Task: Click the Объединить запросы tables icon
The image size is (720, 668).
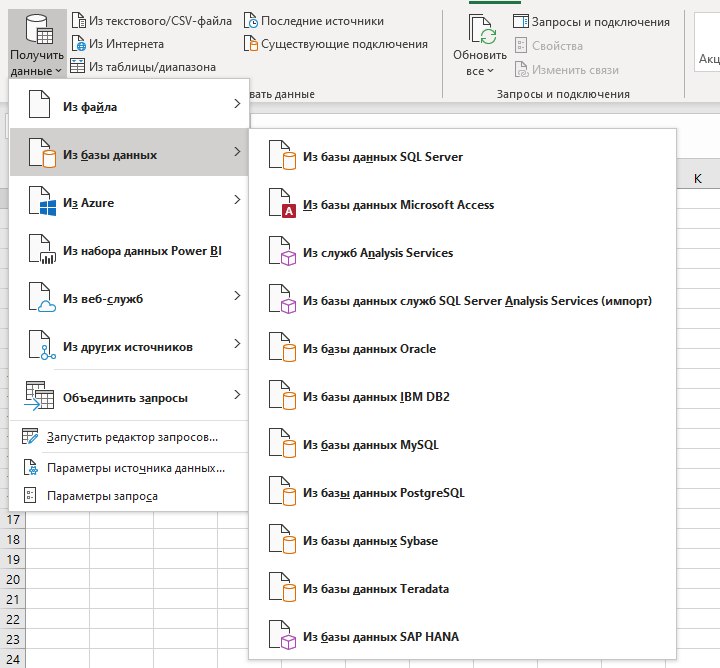Action: coord(39,395)
